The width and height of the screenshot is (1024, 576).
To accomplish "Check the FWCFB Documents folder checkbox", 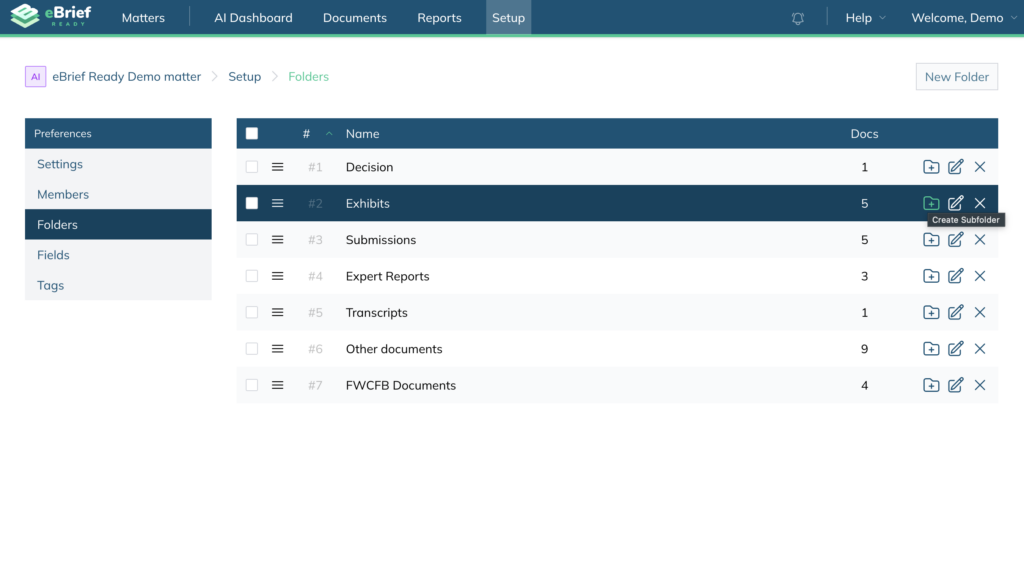I will 251,385.
